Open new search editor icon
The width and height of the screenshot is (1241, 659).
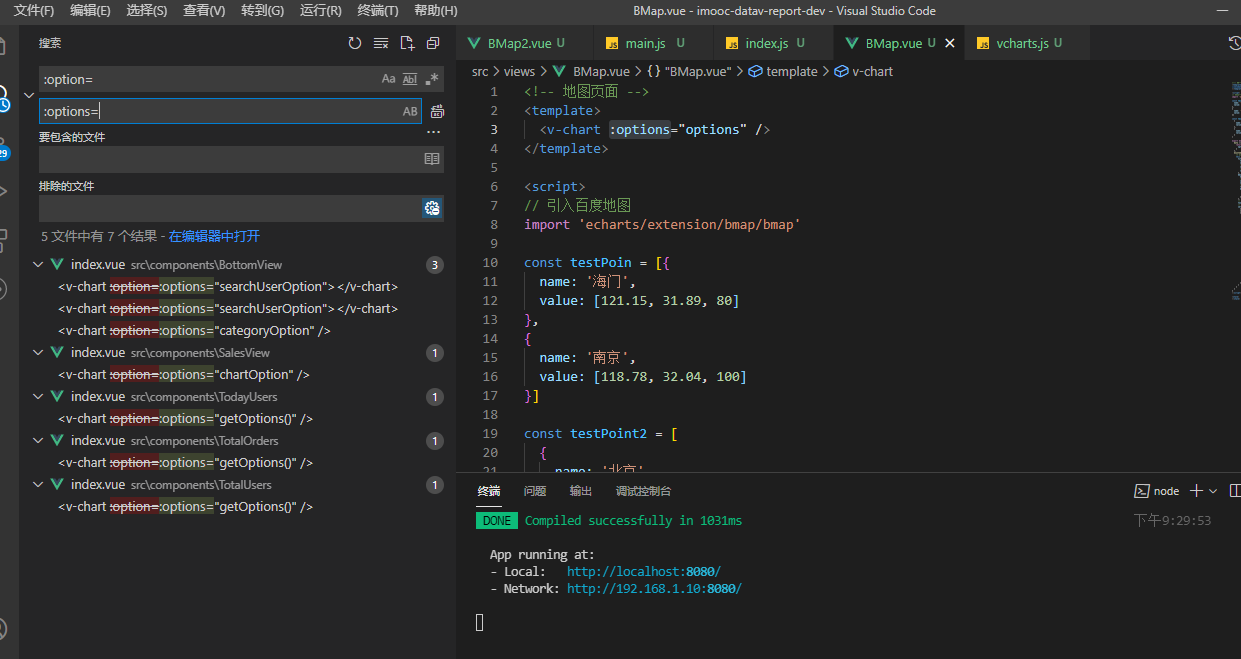coord(407,43)
